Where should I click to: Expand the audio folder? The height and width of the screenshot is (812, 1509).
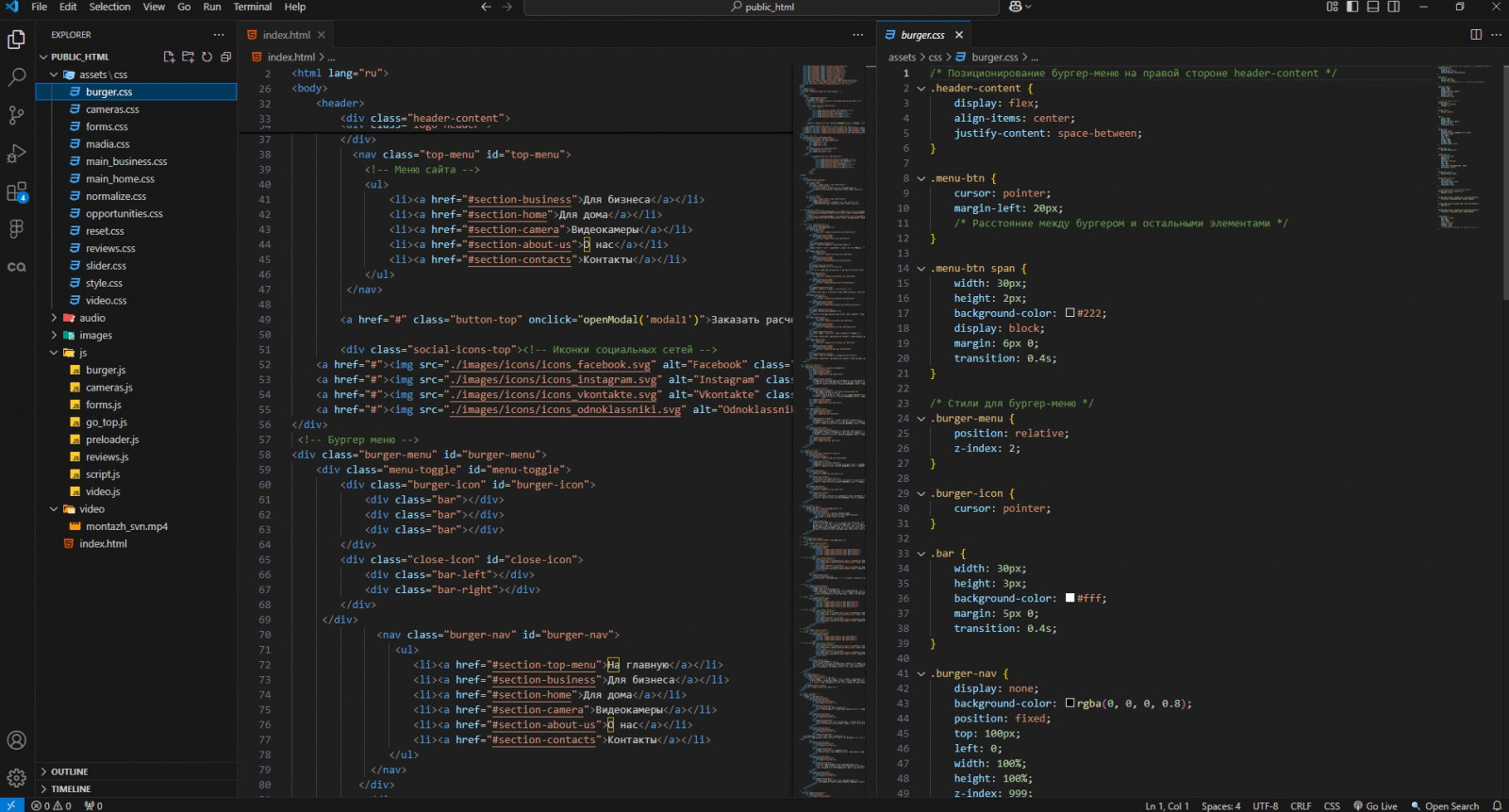click(x=91, y=318)
